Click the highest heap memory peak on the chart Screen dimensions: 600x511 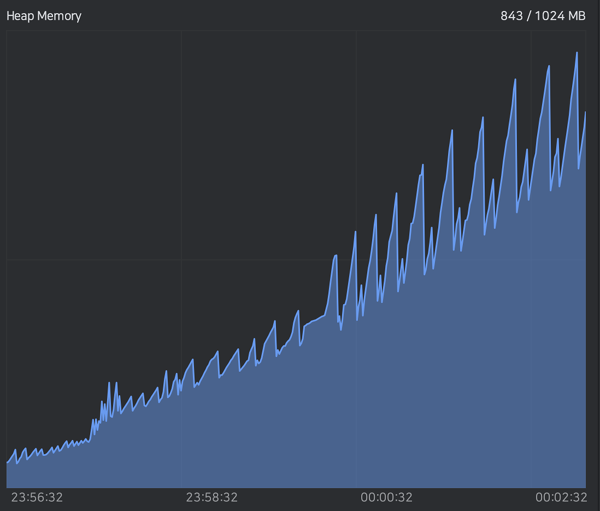[577, 53]
